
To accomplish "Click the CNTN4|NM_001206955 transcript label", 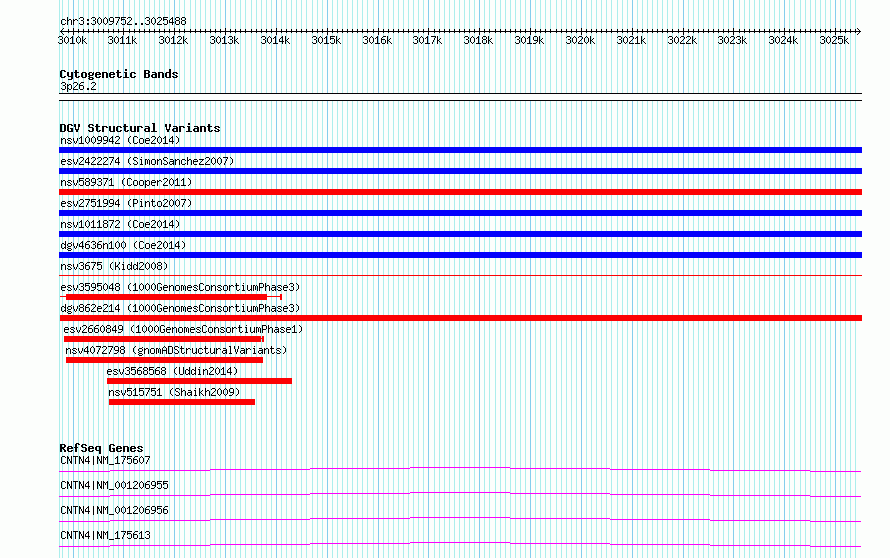I will click(x=114, y=485).
